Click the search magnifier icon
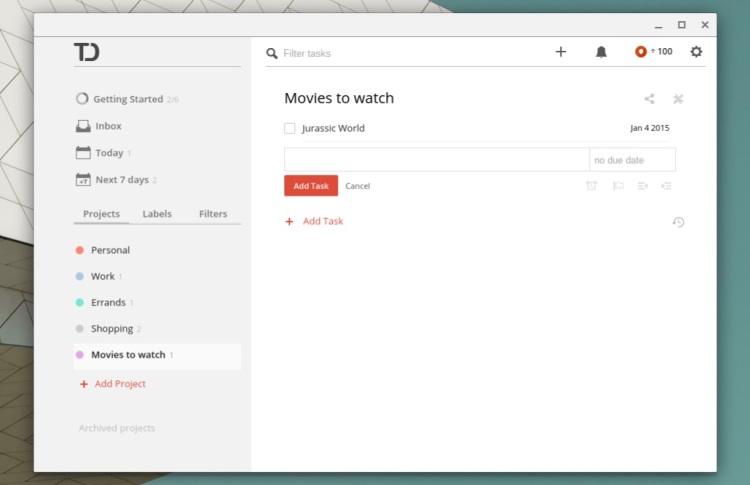Screen dimensions: 750x485 click(x=272, y=53)
